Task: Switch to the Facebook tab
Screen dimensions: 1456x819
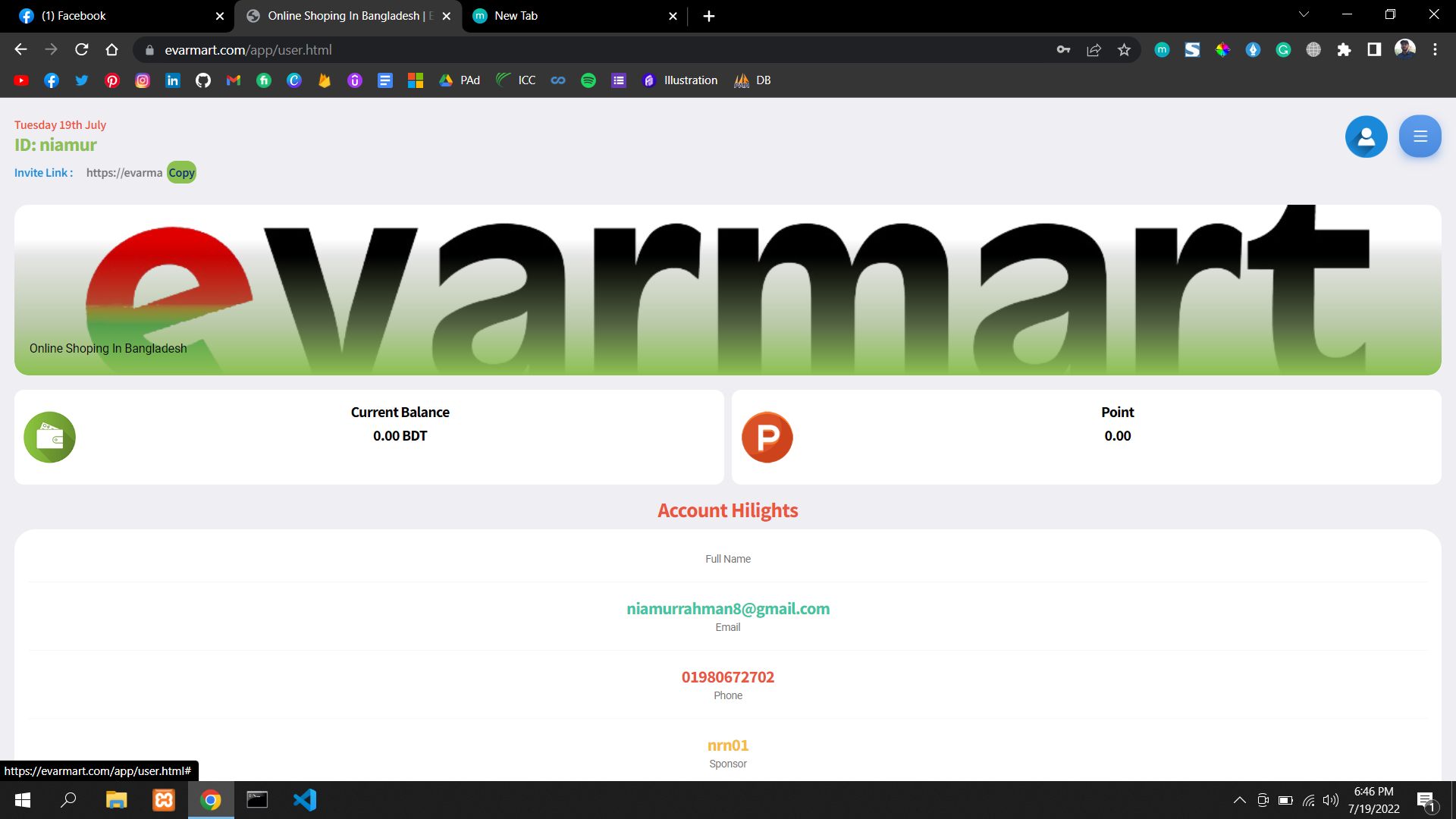Action: (114, 16)
